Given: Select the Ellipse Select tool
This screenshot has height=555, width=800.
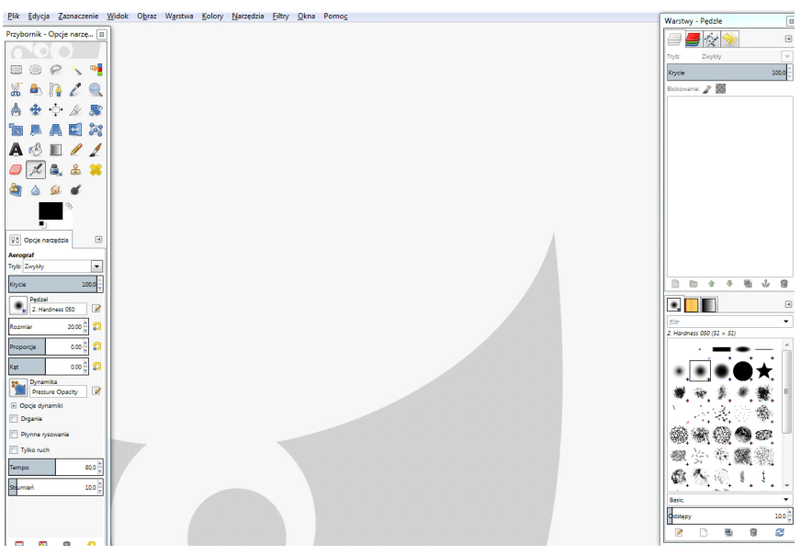Looking at the screenshot, I should (x=36, y=69).
